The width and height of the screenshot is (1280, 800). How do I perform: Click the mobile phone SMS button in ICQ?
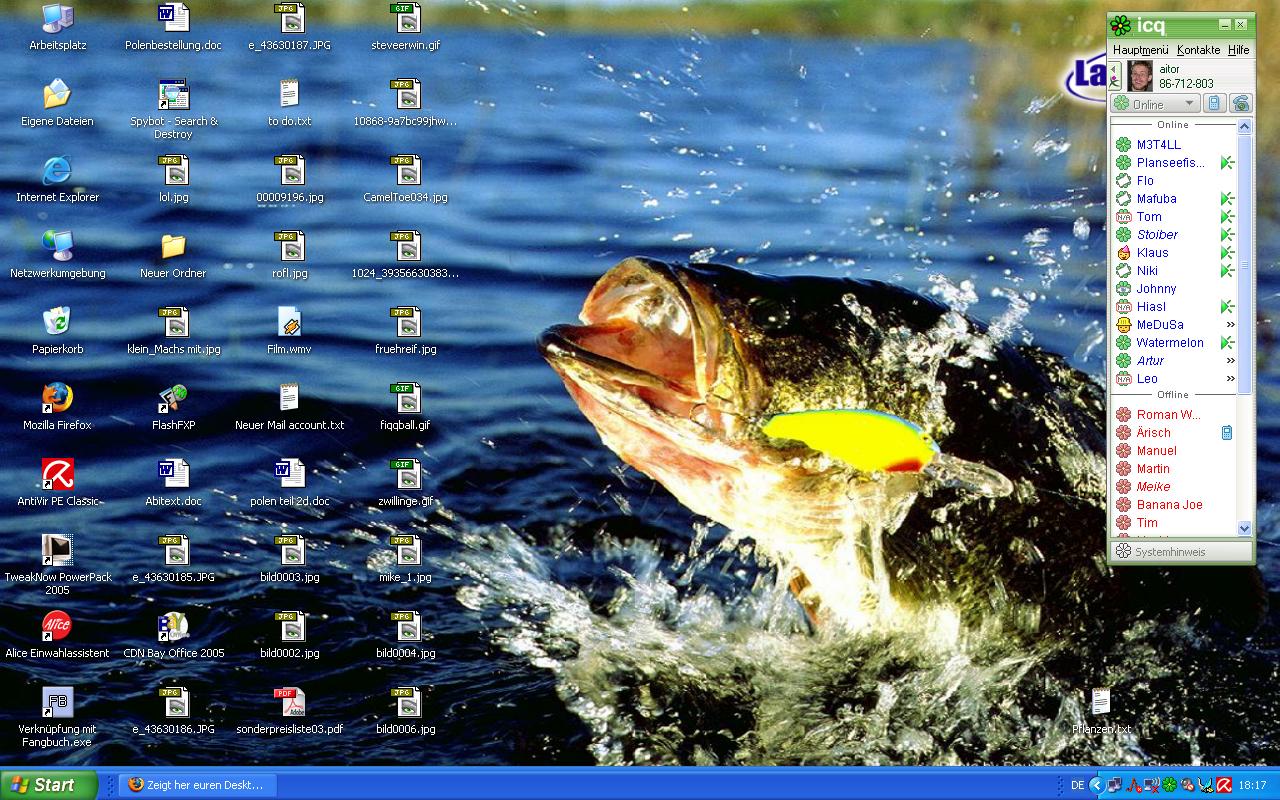(x=1213, y=104)
